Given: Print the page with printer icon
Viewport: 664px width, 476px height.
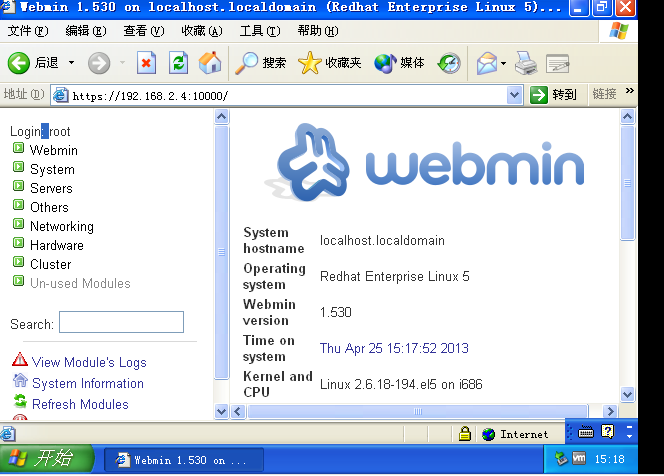Looking at the screenshot, I should (526, 64).
